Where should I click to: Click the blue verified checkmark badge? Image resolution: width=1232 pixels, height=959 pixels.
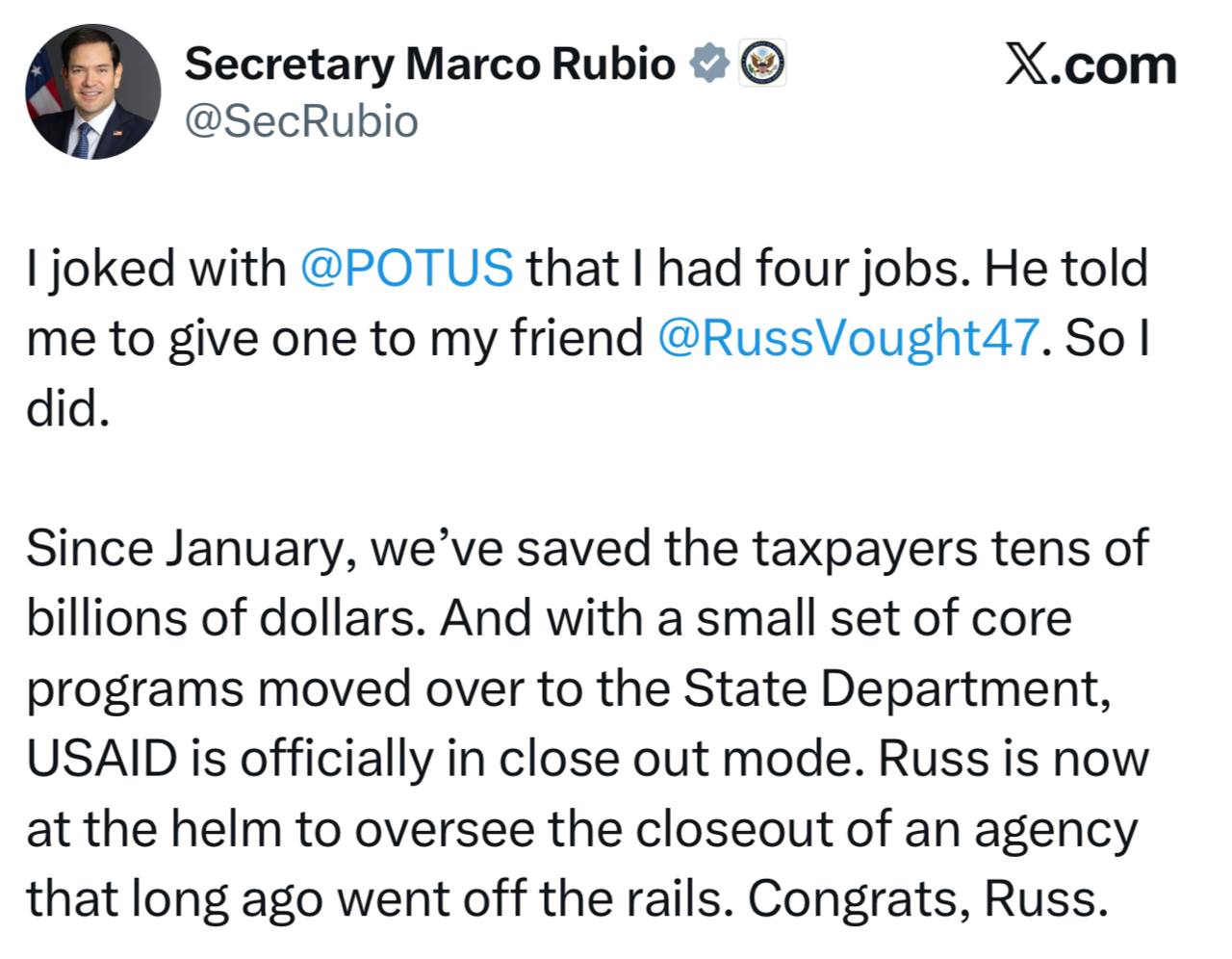point(709,65)
